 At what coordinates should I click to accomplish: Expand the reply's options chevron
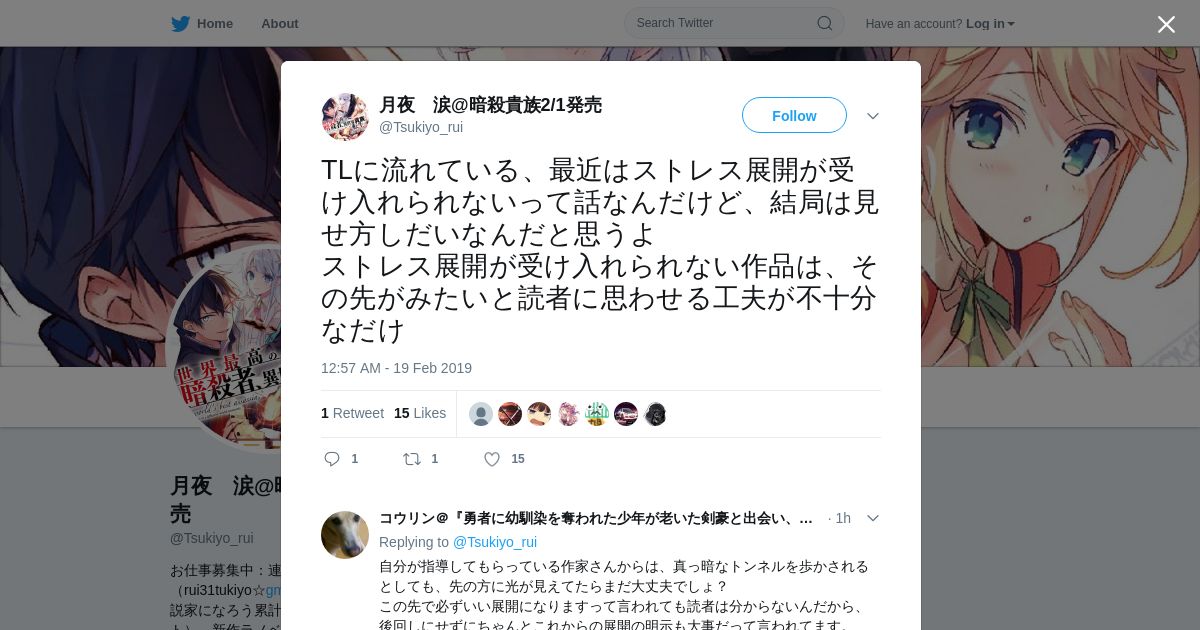(873, 518)
